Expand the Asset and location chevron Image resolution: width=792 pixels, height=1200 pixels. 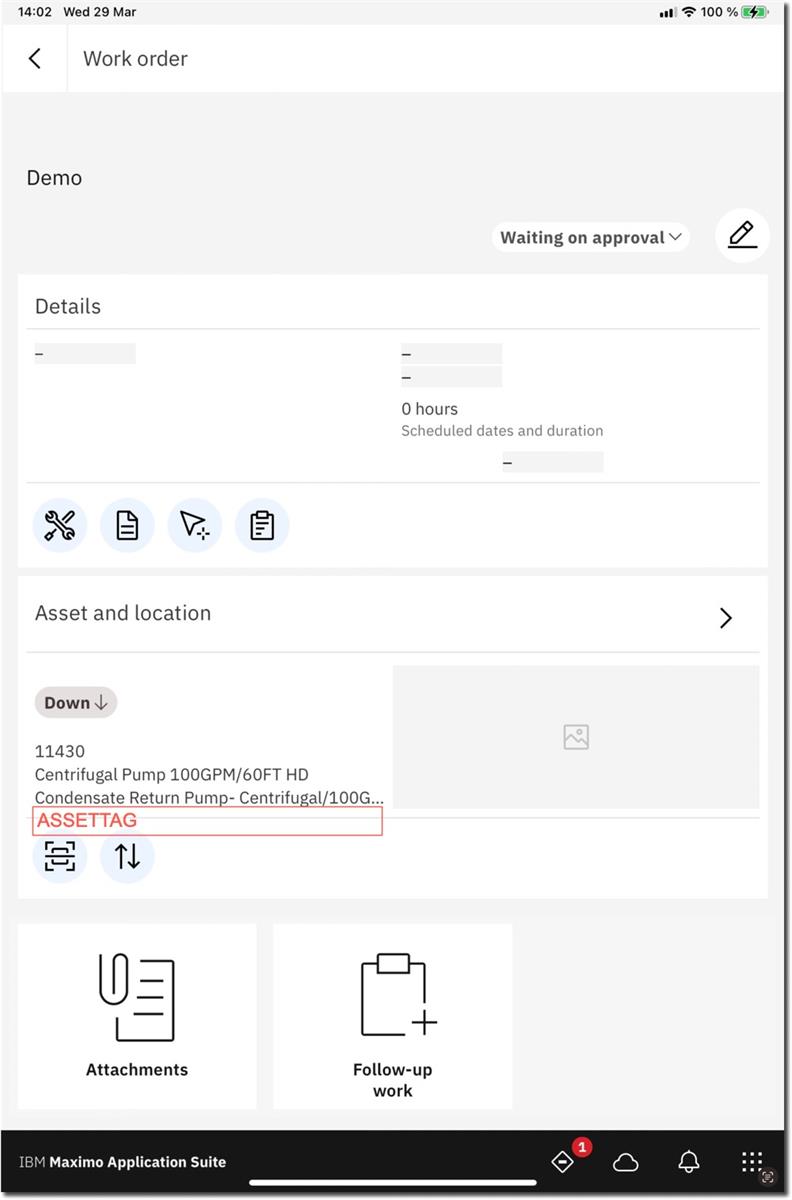click(x=726, y=618)
